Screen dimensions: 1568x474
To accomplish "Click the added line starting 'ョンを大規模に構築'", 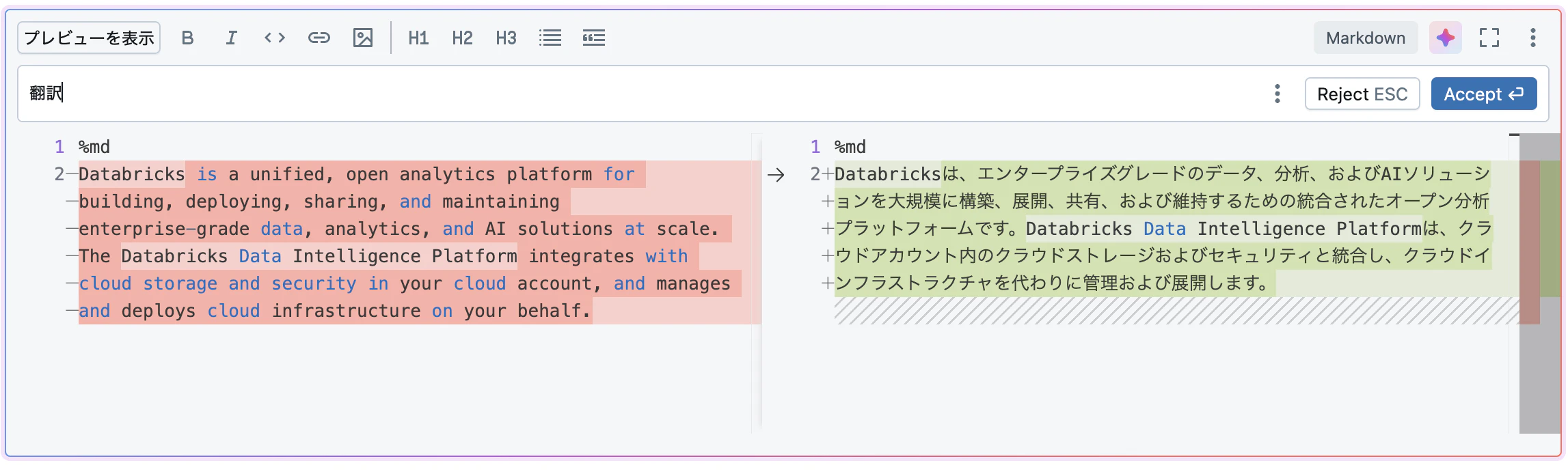I will 1162,201.
